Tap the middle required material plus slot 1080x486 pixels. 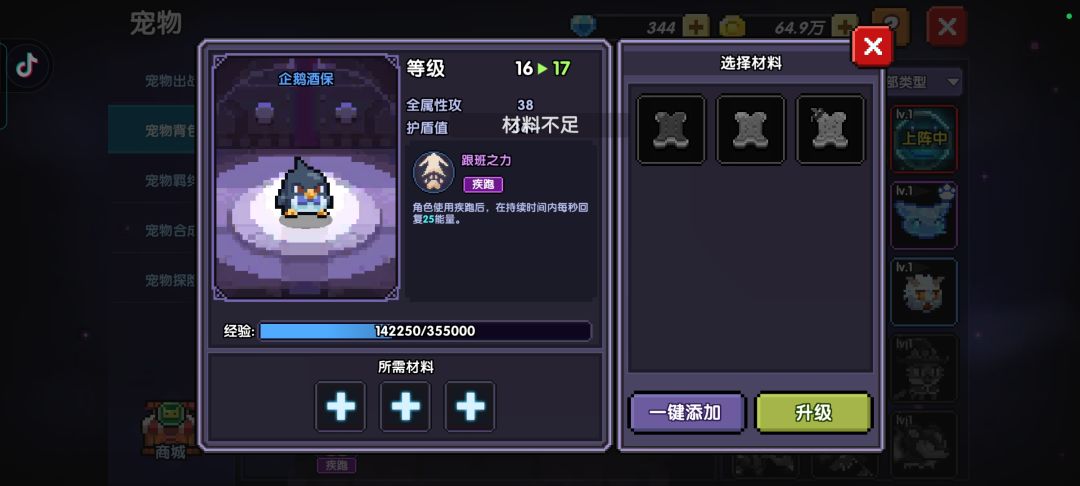pyautogui.click(x=405, y=406)
